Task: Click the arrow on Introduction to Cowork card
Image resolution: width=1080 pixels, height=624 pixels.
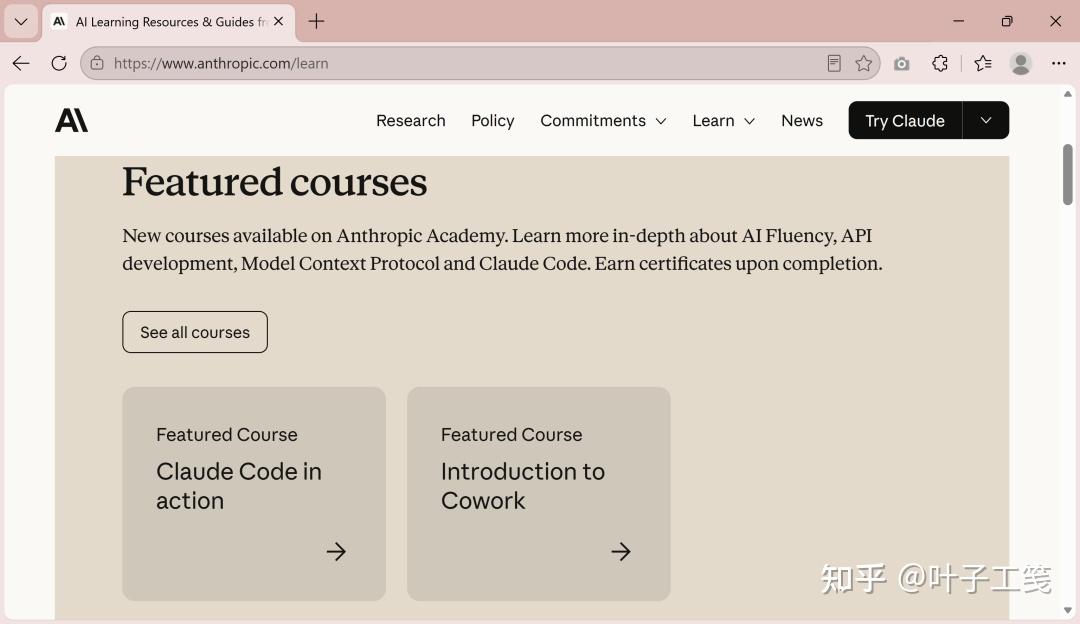Action: [x=621, y=551]
